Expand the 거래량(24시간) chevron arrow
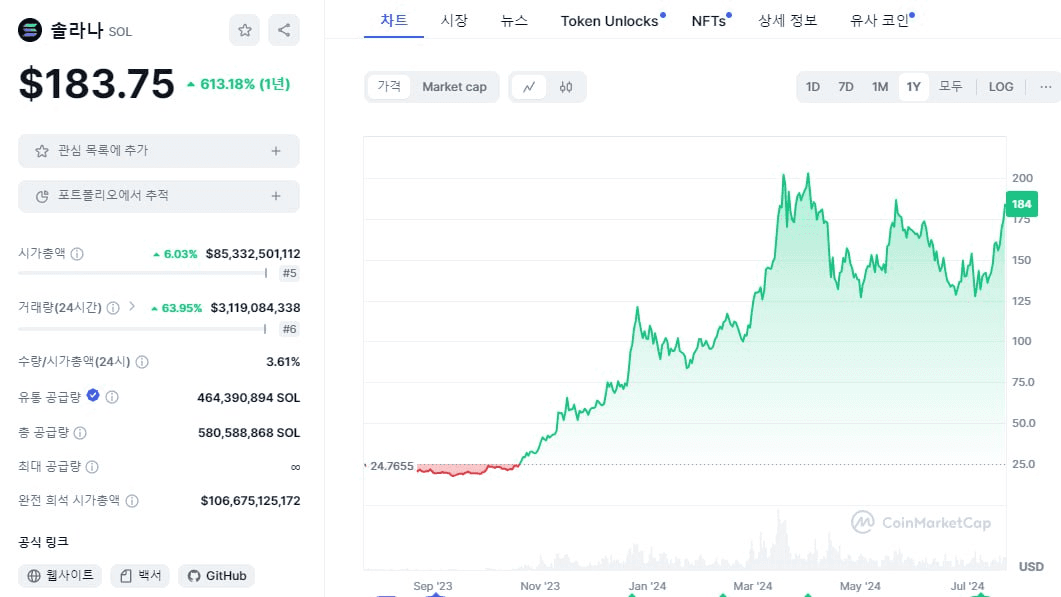1061x597 pixels. [x=132, y=307]
